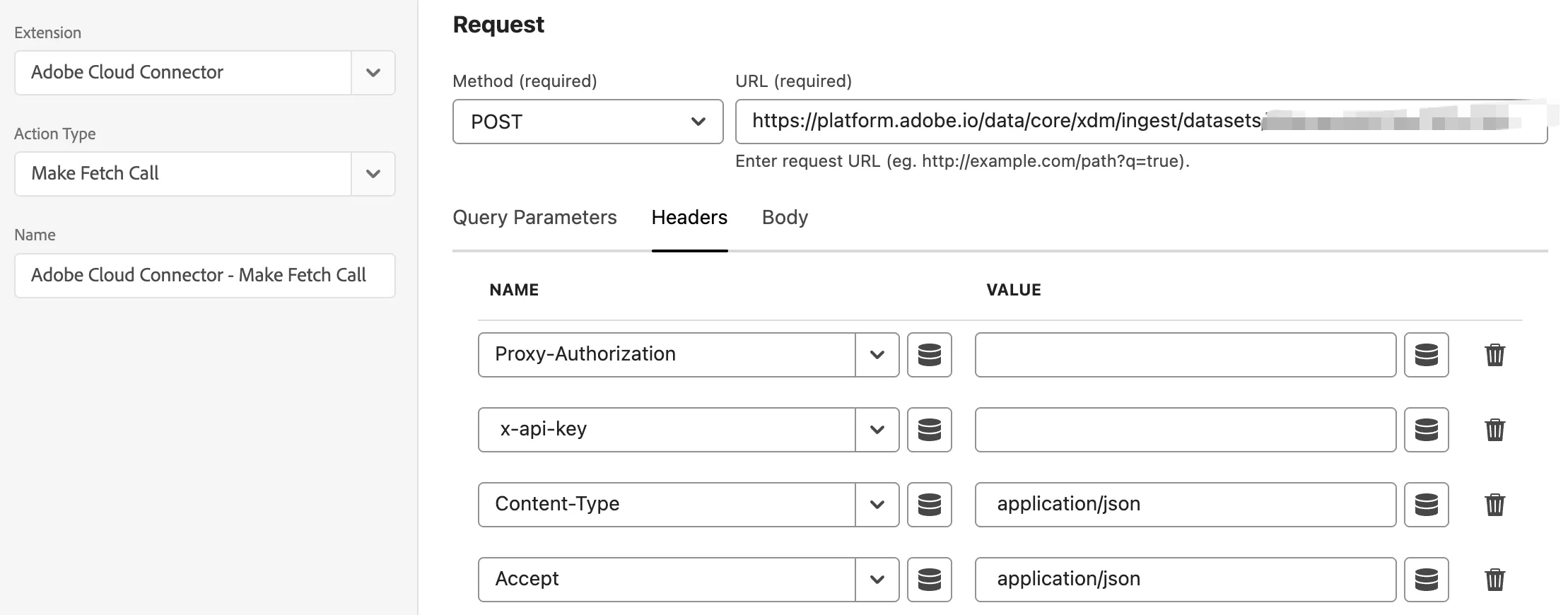Screen dimensions: 1568x615
Task: Open data element picker for Content-Type value
Action: click(x=1426, y=505)
